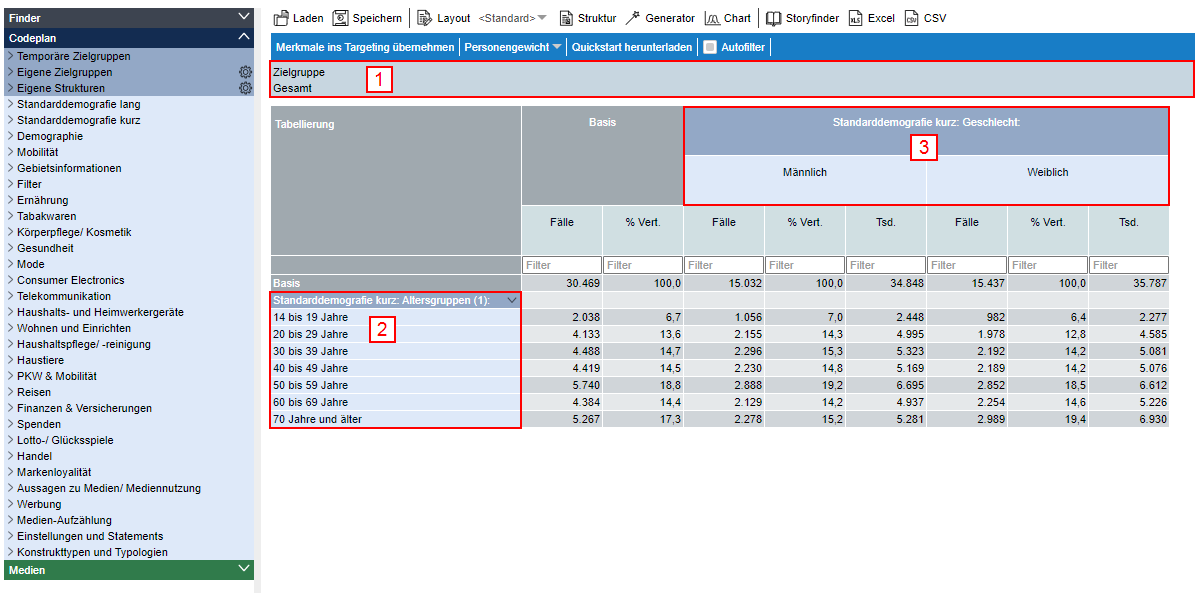Open the Struktur tool
The height and width of the screenshot is (593, 1195).
tap(567, 18)
